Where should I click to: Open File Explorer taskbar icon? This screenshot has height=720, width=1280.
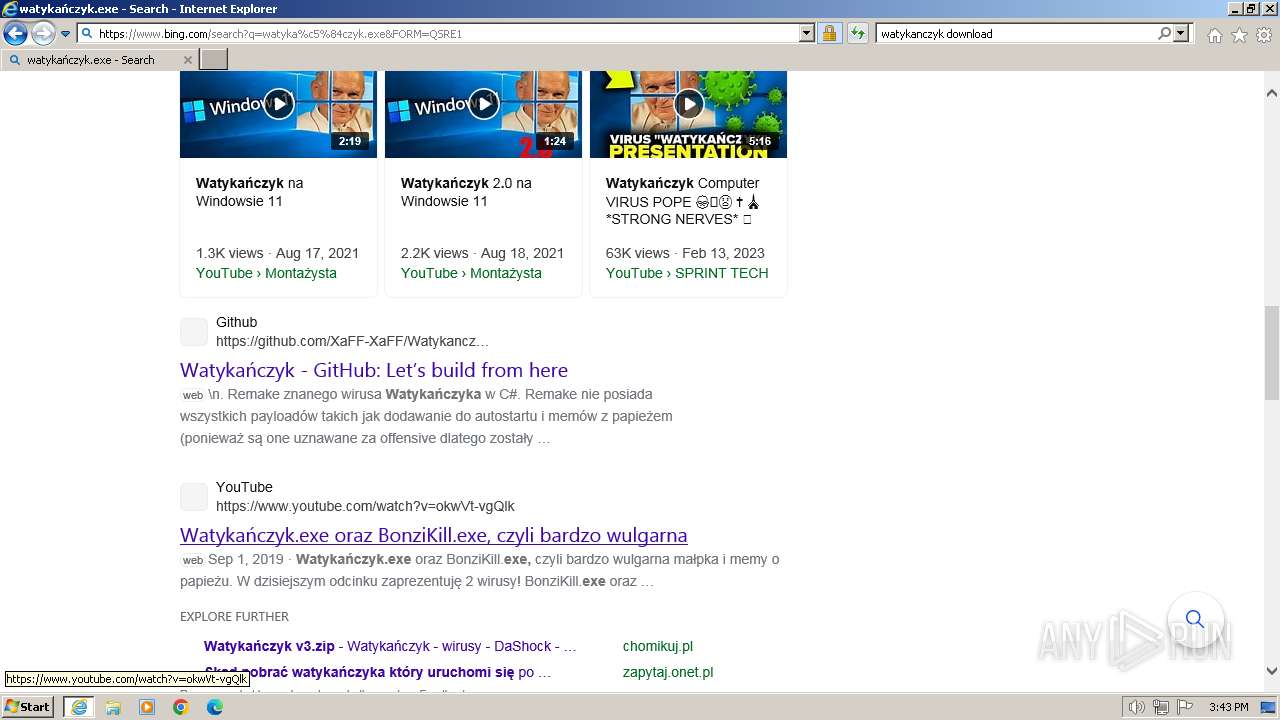(x=113, y=707)
